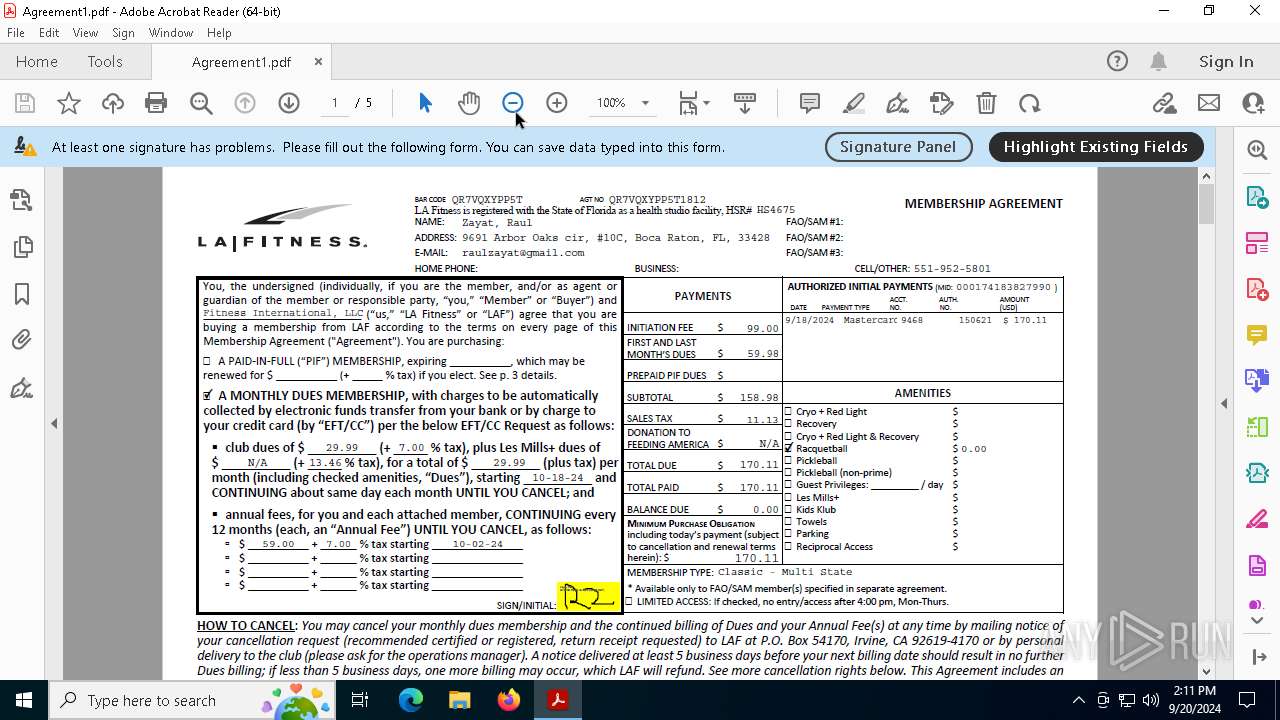Select the Highlight text tool
Screen dimensions: 1280x720
[854, 103]
